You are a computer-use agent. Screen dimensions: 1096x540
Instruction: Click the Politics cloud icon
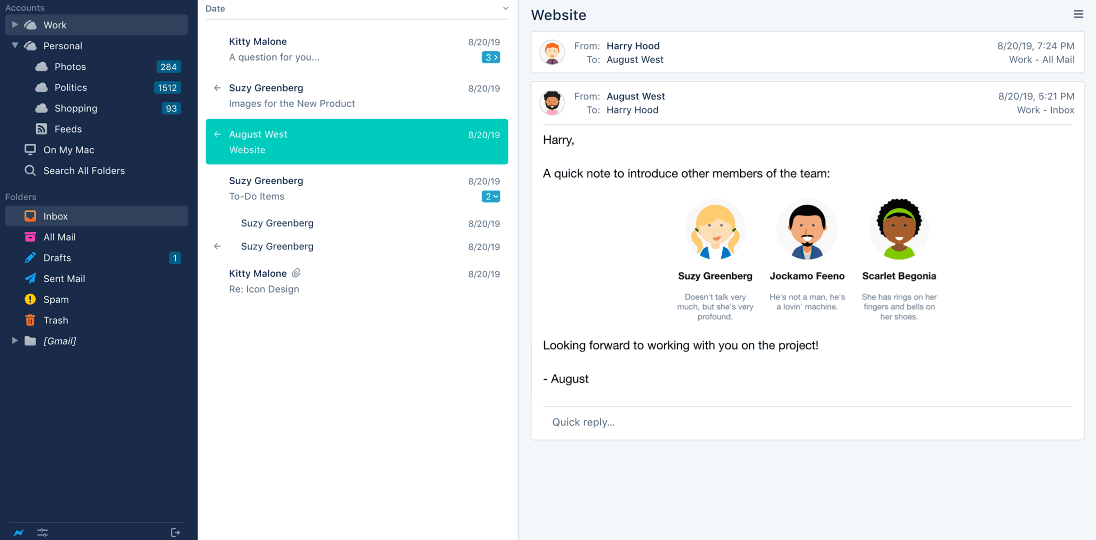(x=41, y=88)
